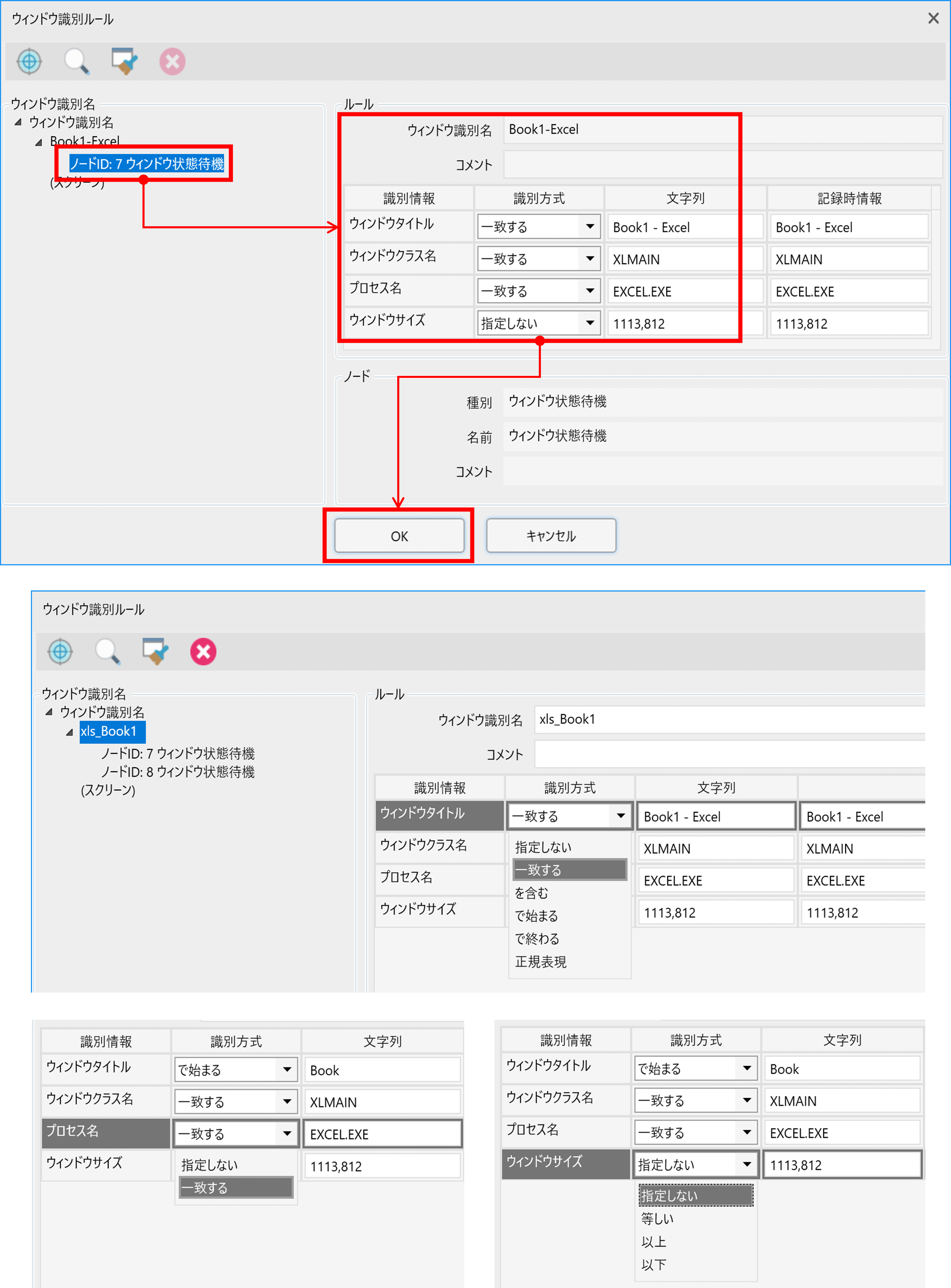The height and width of the screenshot is (1288, 951).
Task: Collapse the Book1-Excel tree node
Action: pos(38,141)
